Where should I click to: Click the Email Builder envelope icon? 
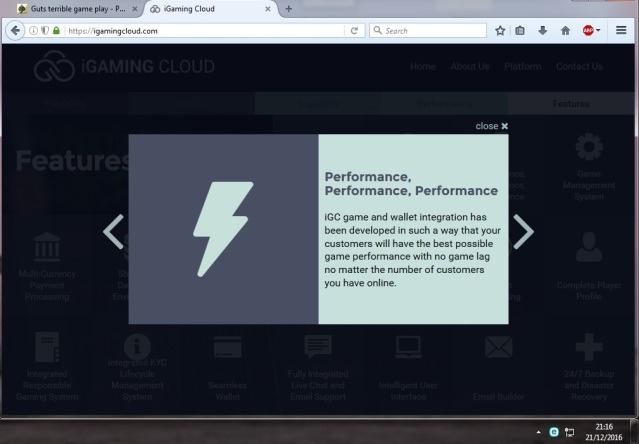(498, 347)
